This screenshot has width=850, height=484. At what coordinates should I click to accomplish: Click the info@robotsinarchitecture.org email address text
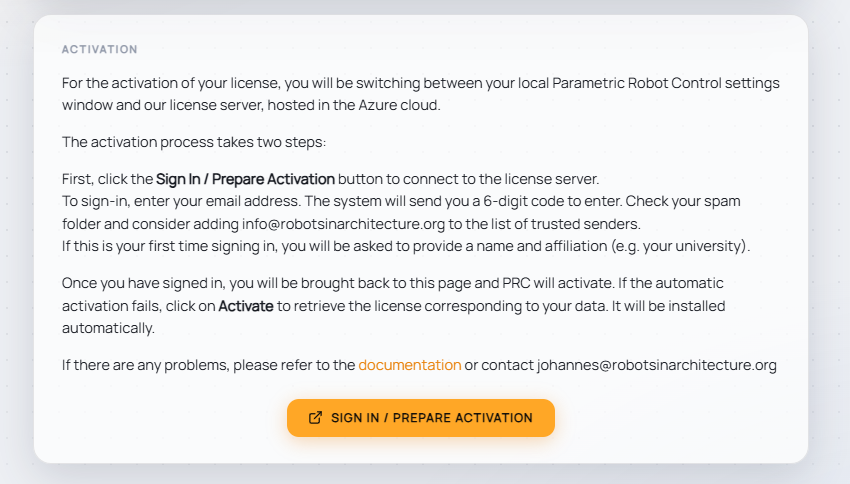(343, 224)
